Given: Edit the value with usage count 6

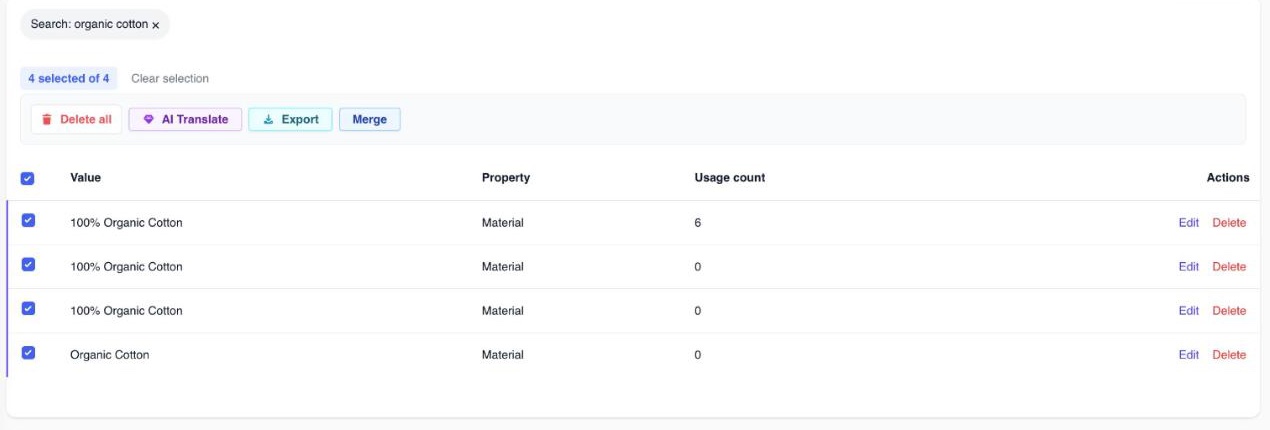Looking at the screenshot, I should click(1188, 223).
